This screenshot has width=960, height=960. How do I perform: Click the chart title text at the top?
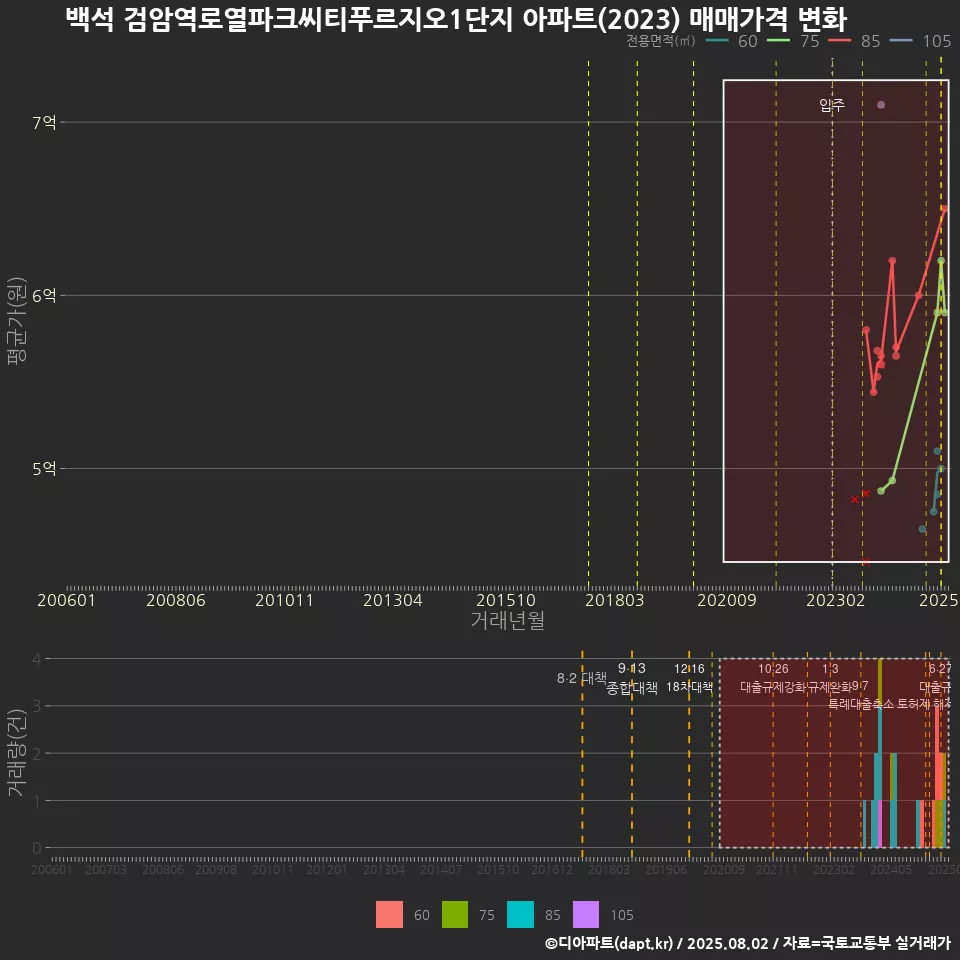click(x=456, y=18)
